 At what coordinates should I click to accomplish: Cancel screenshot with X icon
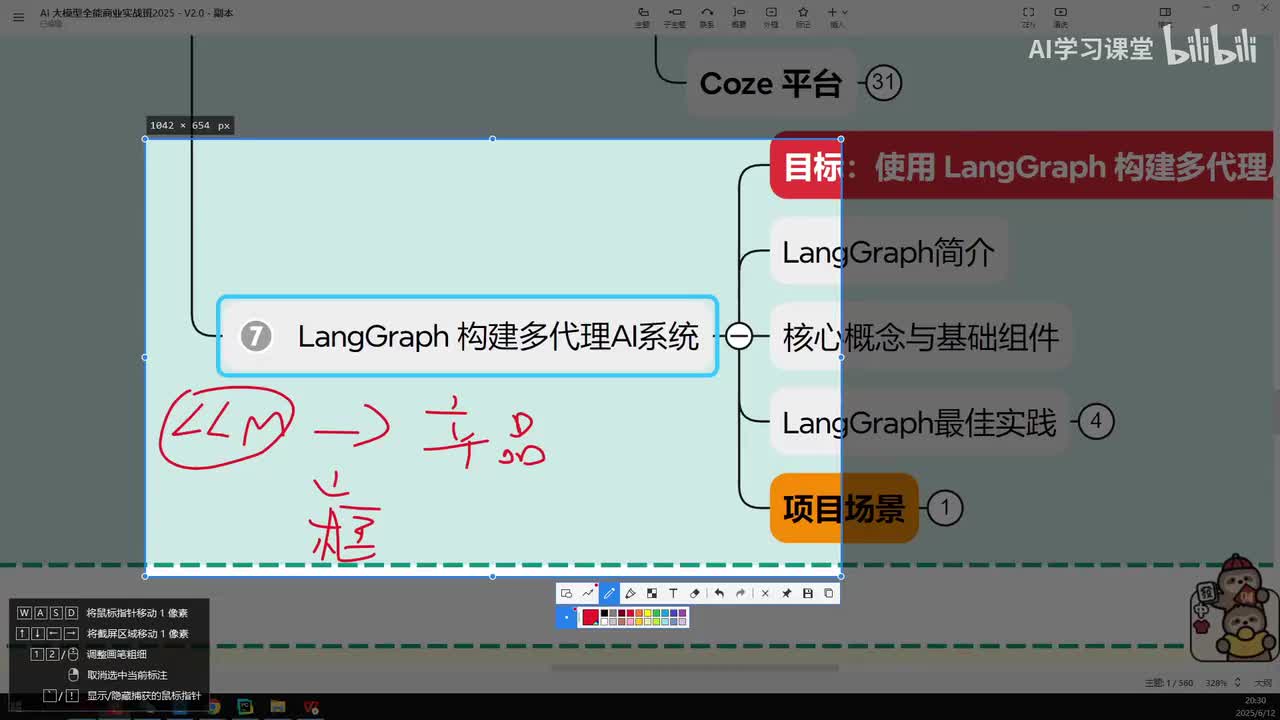765,593
